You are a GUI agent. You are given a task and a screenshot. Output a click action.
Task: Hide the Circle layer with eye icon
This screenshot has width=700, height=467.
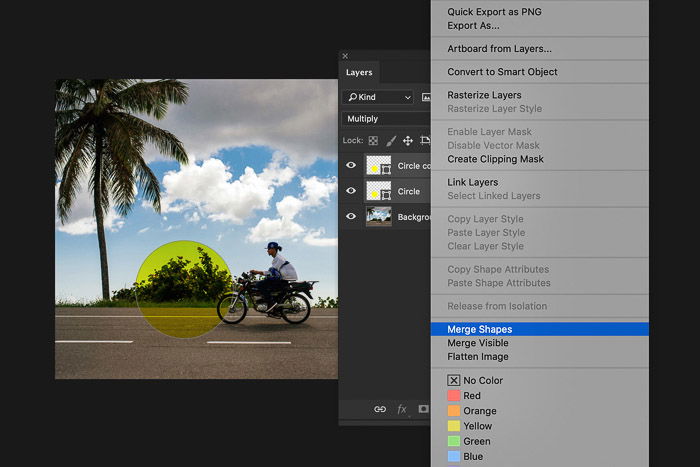tap(351, 191)
